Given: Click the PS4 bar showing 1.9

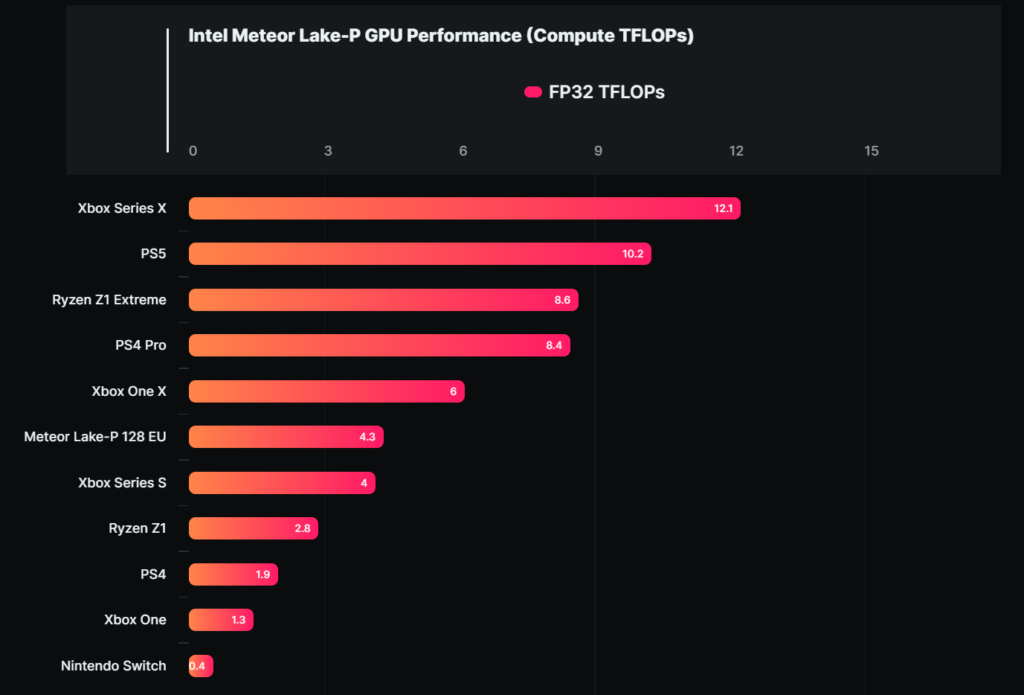Looking at the screenshot, I should point(233,574).
